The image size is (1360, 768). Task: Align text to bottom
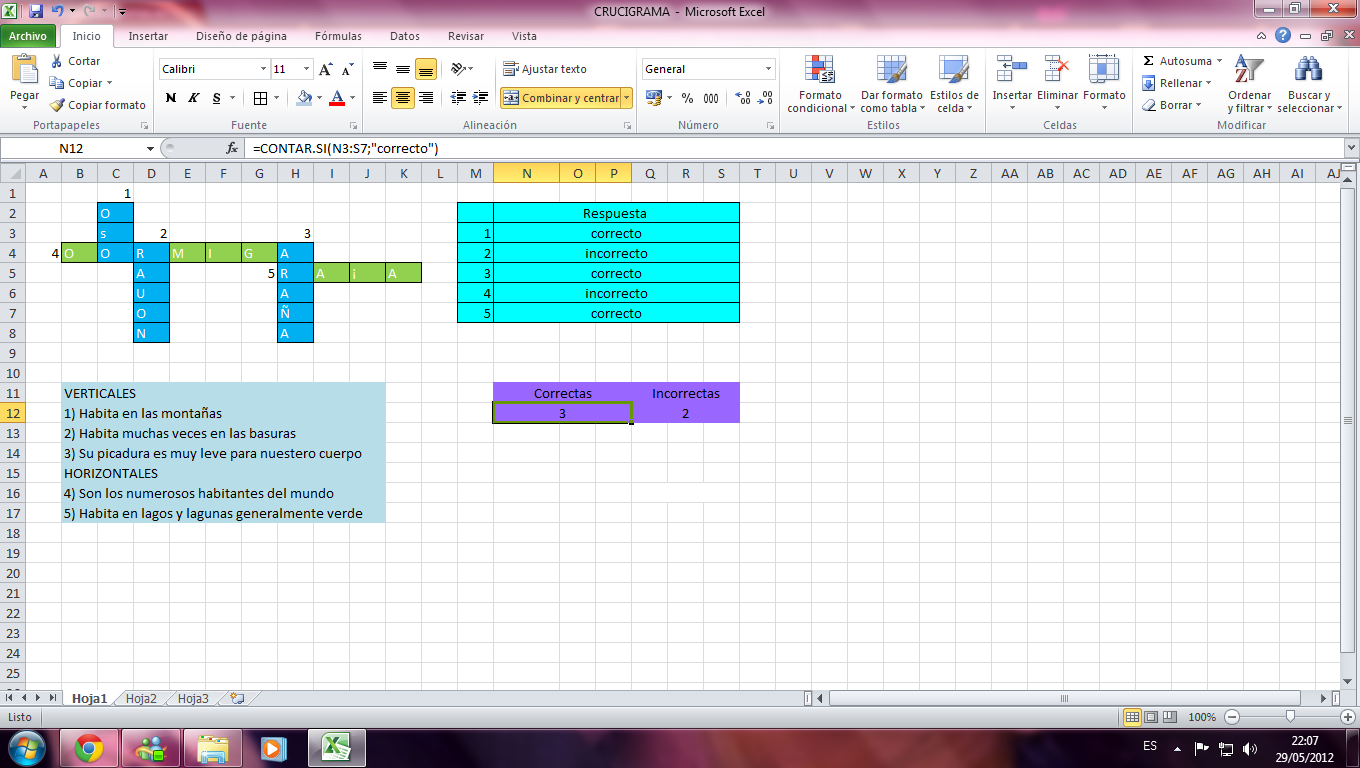(x=426, y=69)
